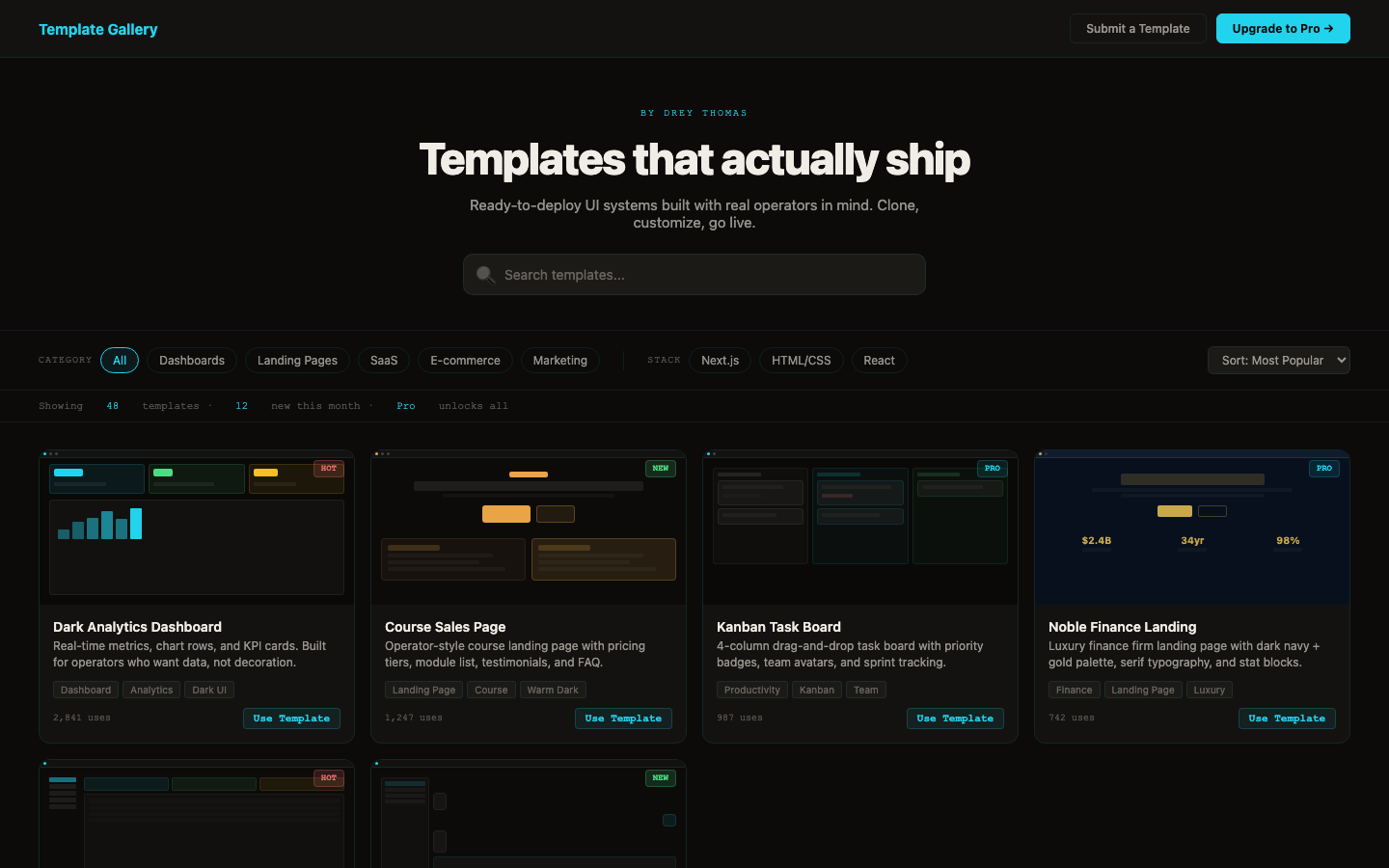Choose the SaaS category chip
1389x868 pixels.
click(x=384, y=361)
